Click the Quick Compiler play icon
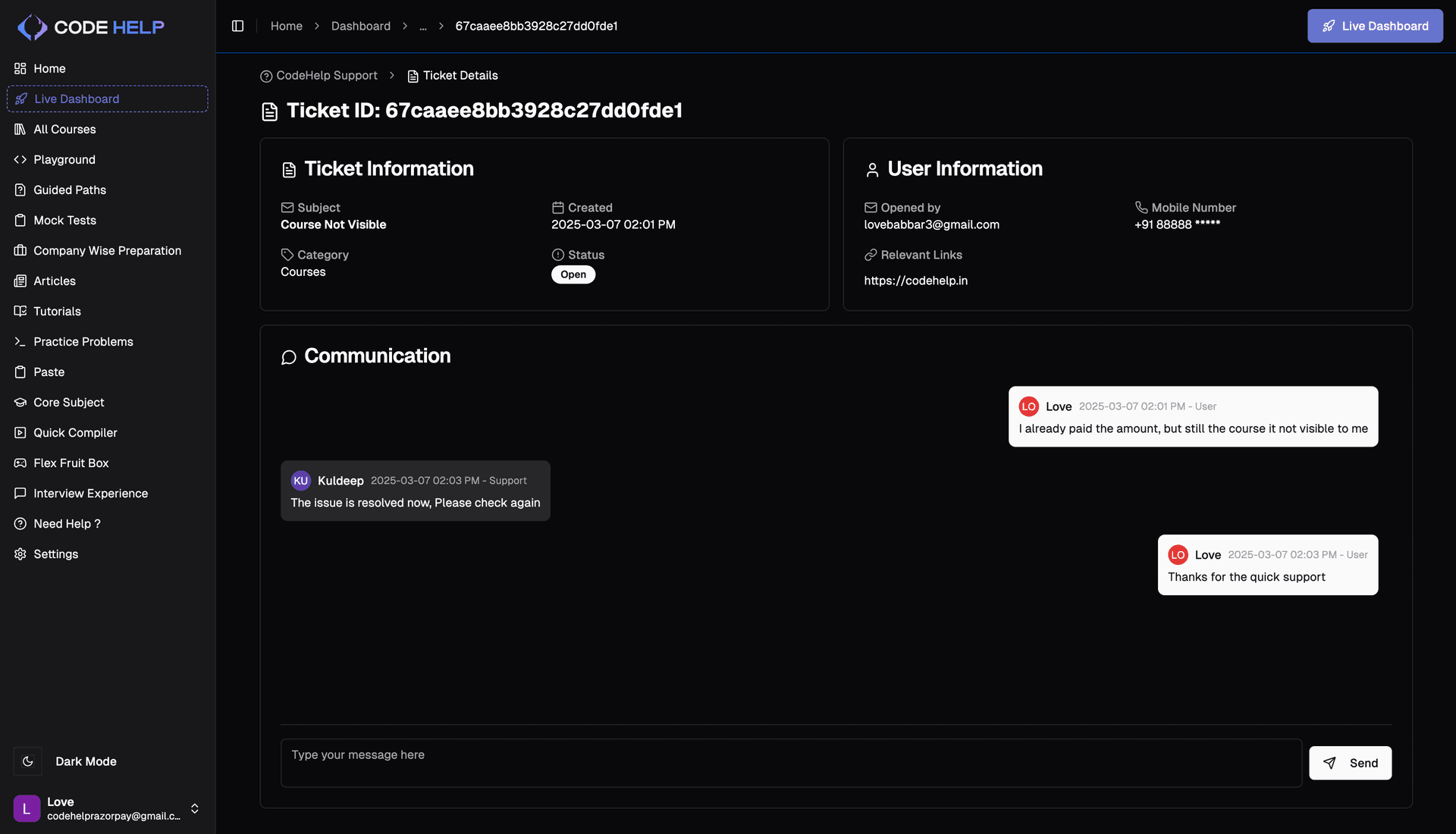The image size is (1456, 834). tap(20, 433)
